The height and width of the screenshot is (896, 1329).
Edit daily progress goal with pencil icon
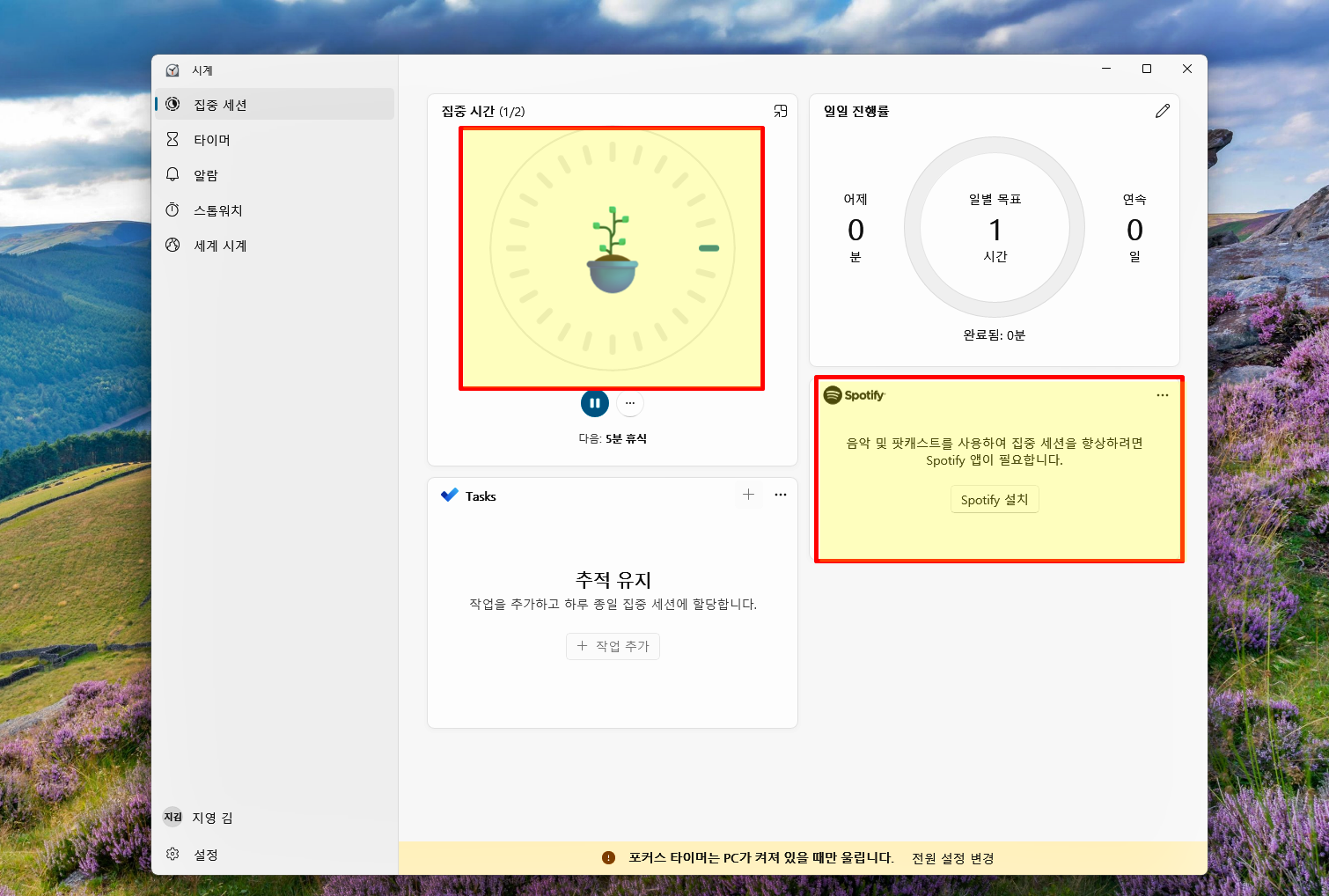pyautogui.click(x=1163, y=111)
